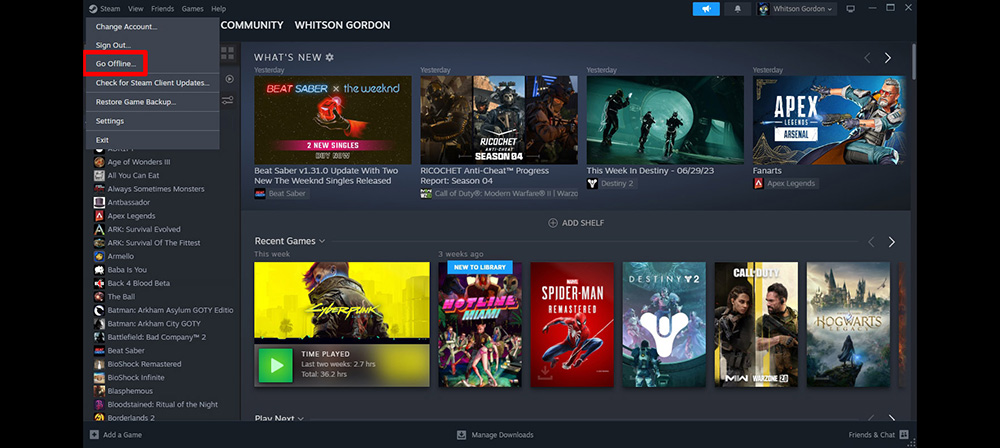Click the Manage Downloads label
The height and width of the screenshot is (448, 1000).
503,435
